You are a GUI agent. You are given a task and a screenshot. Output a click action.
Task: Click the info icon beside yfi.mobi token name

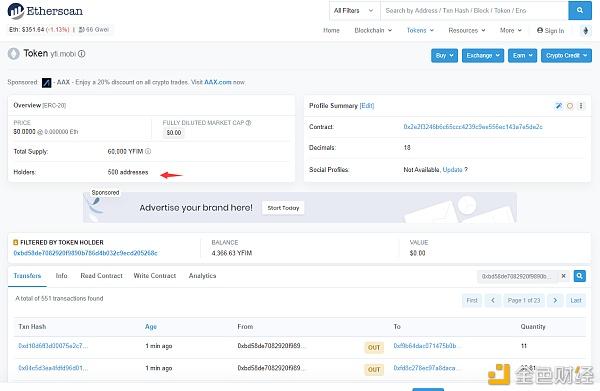(82, 54)
